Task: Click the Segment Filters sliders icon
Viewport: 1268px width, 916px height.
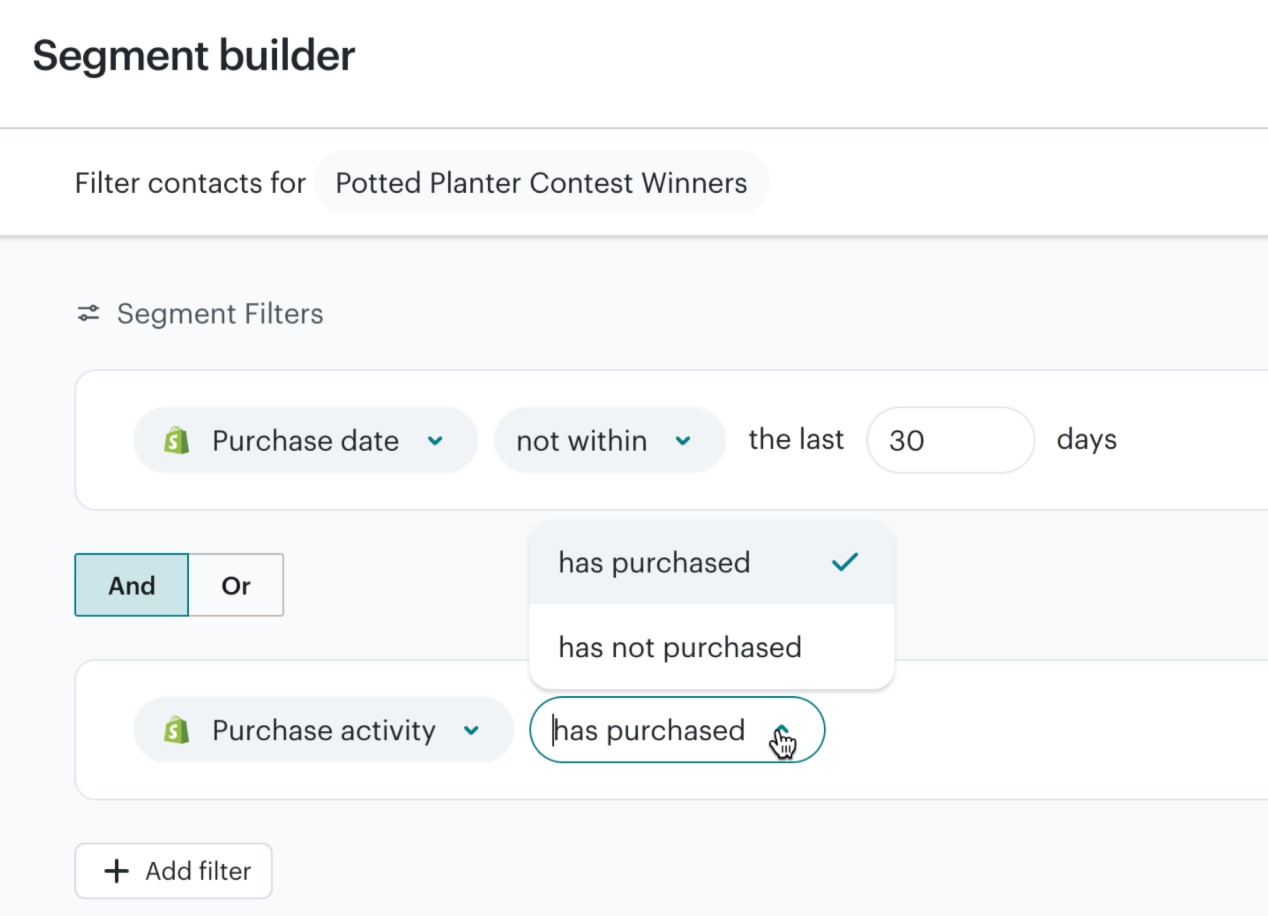Action: point(88,313)
